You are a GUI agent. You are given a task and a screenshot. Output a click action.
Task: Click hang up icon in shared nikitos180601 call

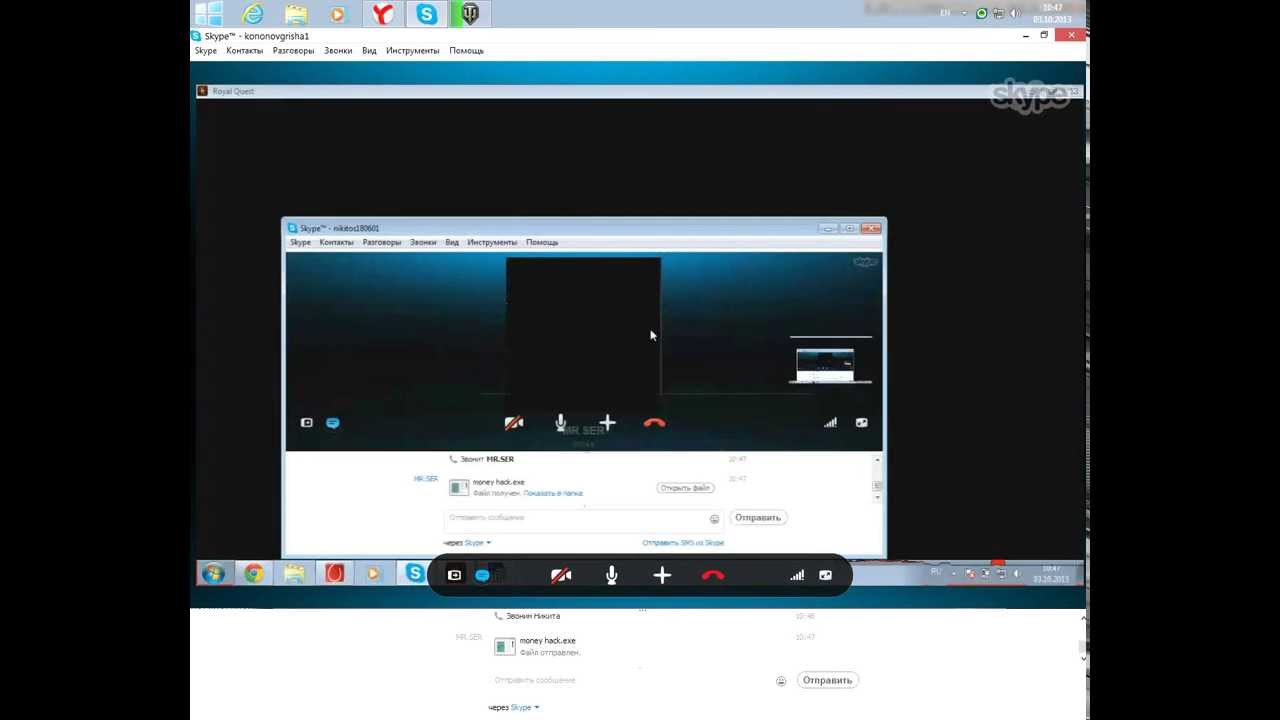click(x=654, y=423)
